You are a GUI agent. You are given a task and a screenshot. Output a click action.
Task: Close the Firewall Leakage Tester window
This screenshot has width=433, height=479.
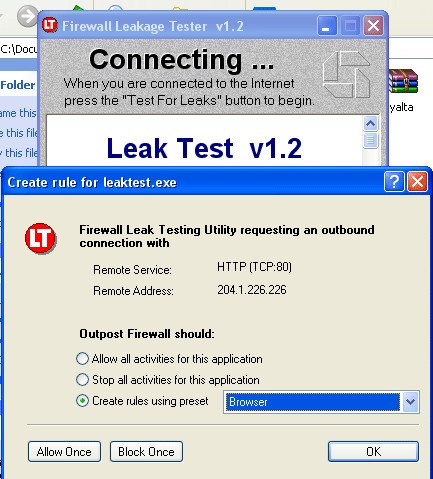pyautogui.click(x=373, y=26)
